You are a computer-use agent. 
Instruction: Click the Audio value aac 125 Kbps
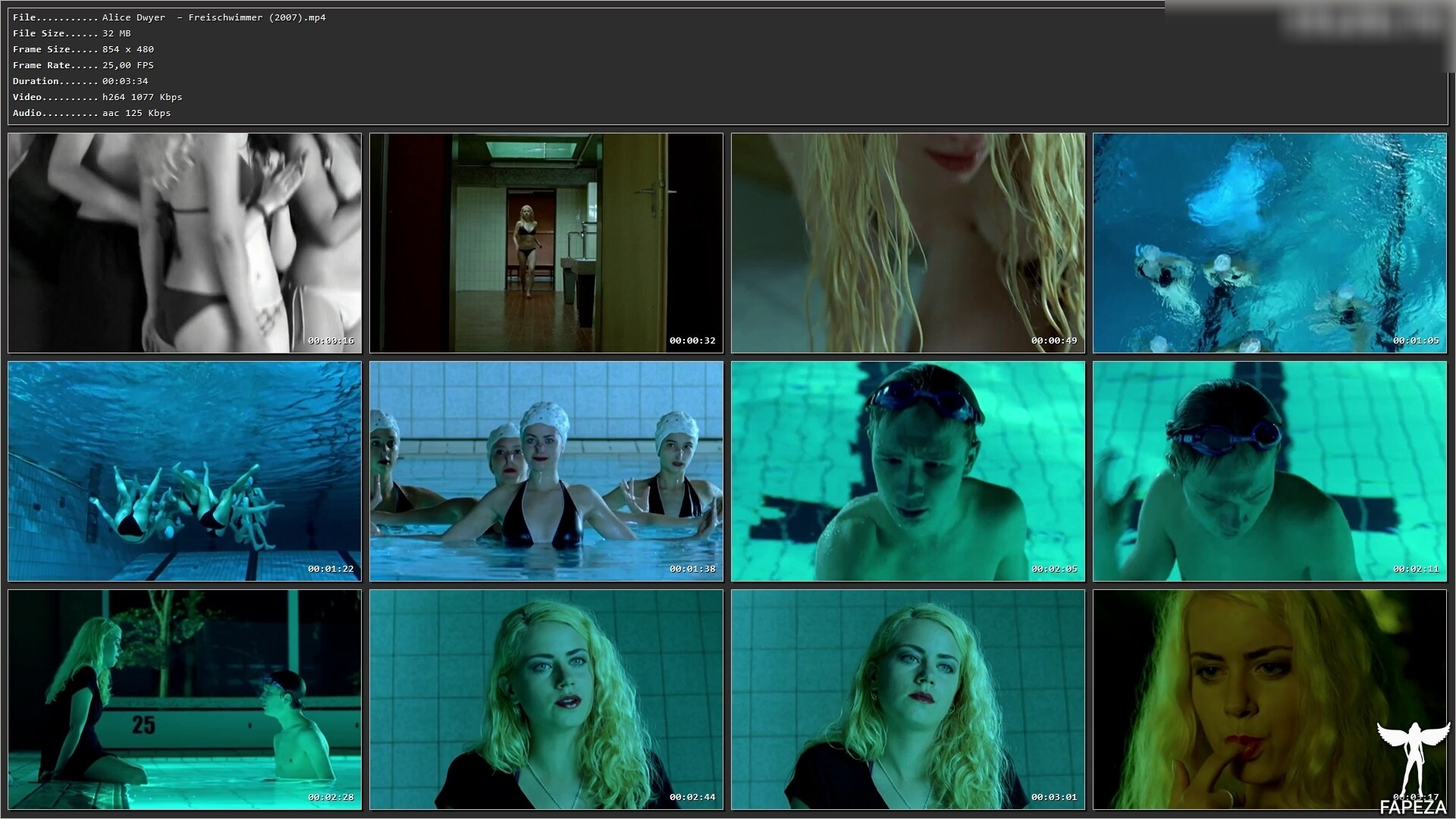coord(136,113)
